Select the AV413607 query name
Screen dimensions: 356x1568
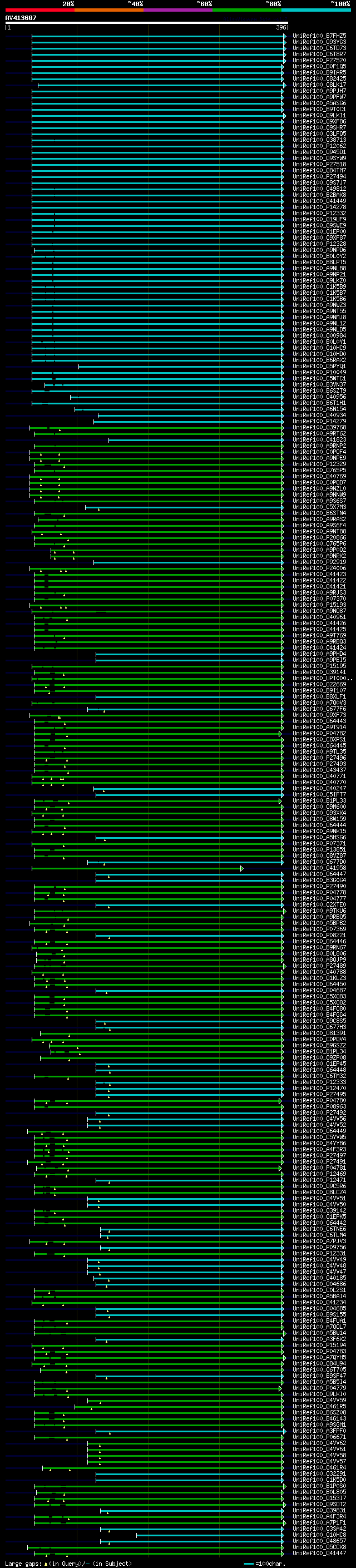[x=21, y=18]
